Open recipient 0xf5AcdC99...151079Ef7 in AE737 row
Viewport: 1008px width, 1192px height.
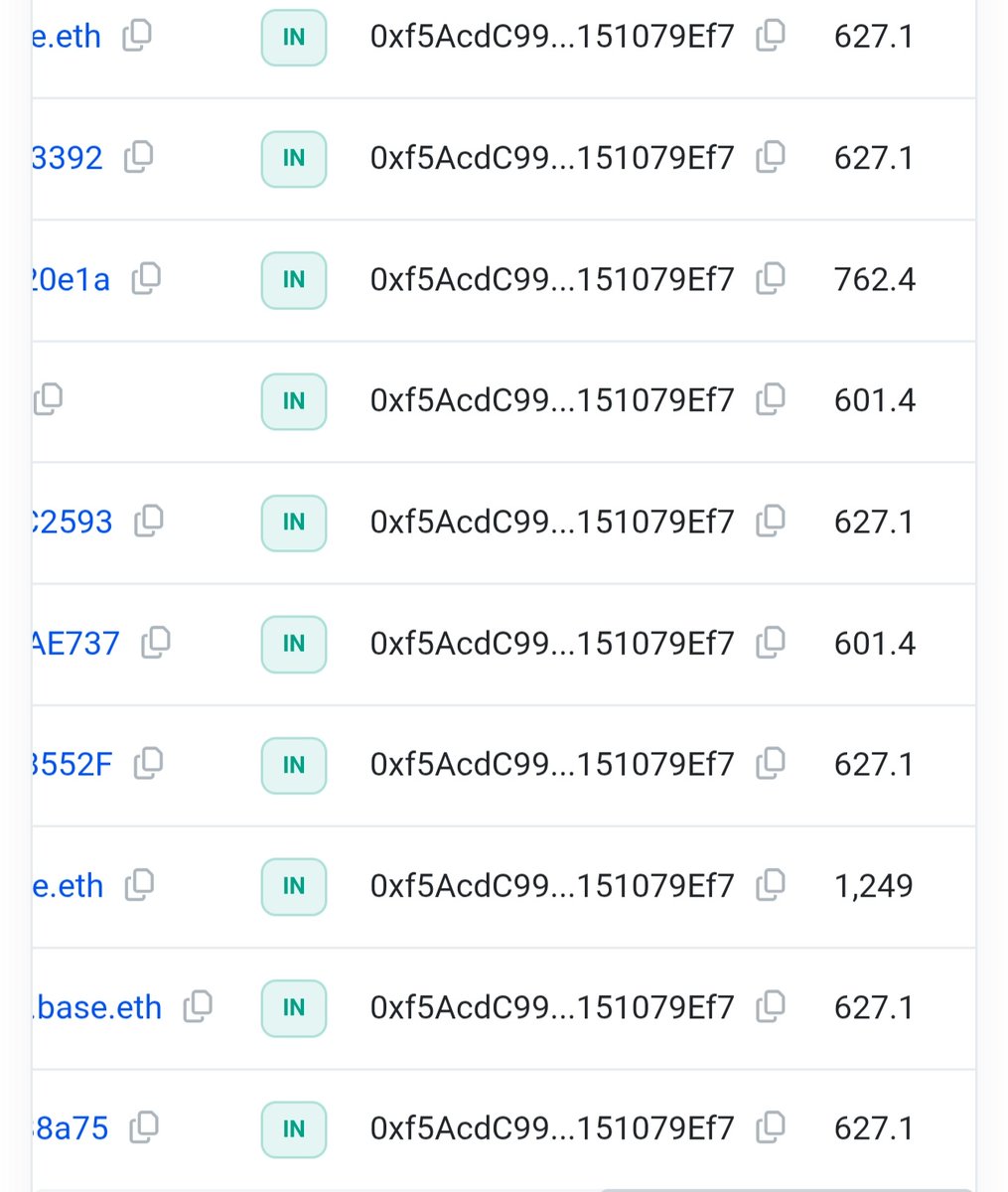pyautogui.click(x=552, y=644)
